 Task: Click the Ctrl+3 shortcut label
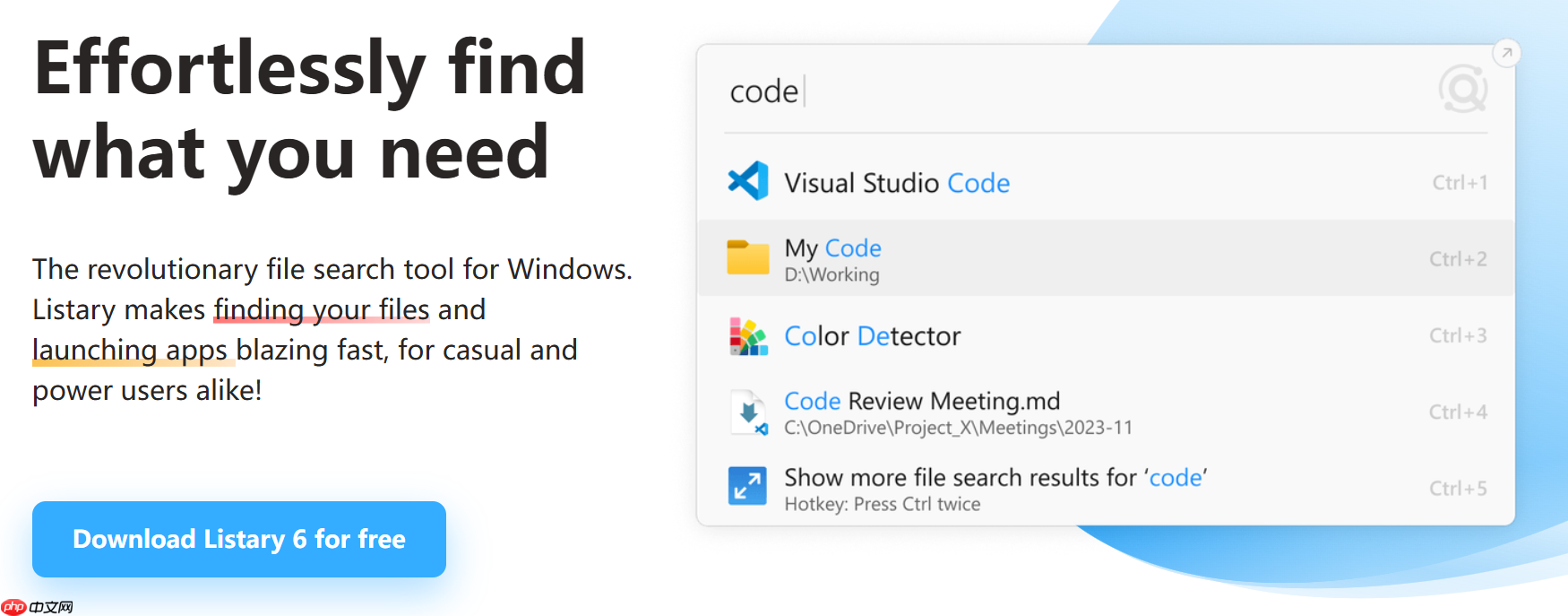point(1458,335)
